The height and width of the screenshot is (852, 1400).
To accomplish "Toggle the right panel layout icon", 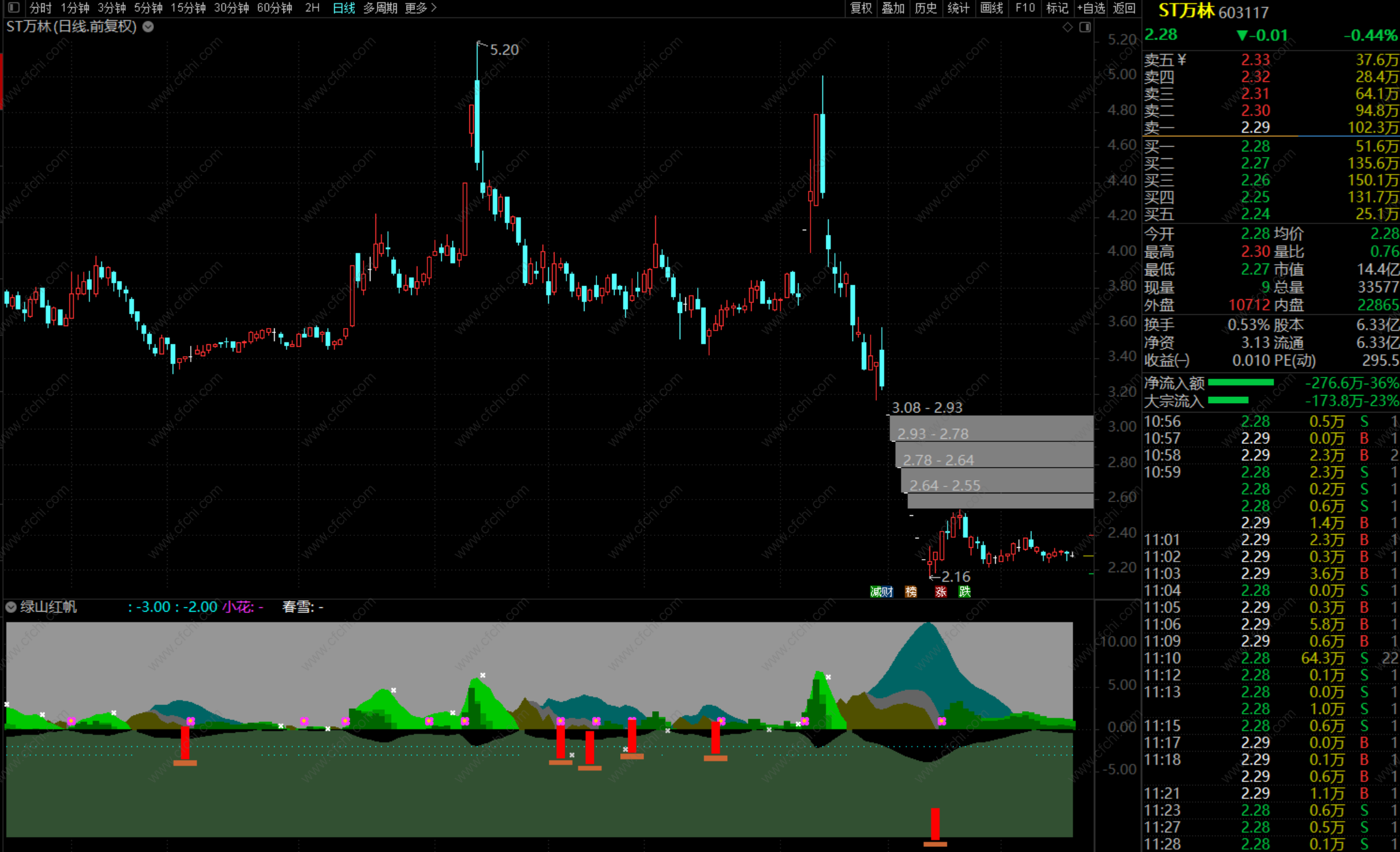I will 1085,27.
